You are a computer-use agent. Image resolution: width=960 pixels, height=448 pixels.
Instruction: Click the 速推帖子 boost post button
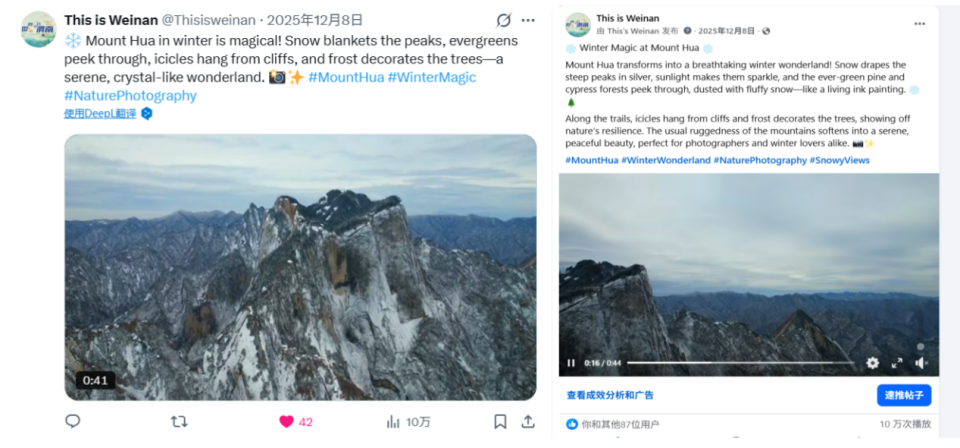[x=904, y=395]
